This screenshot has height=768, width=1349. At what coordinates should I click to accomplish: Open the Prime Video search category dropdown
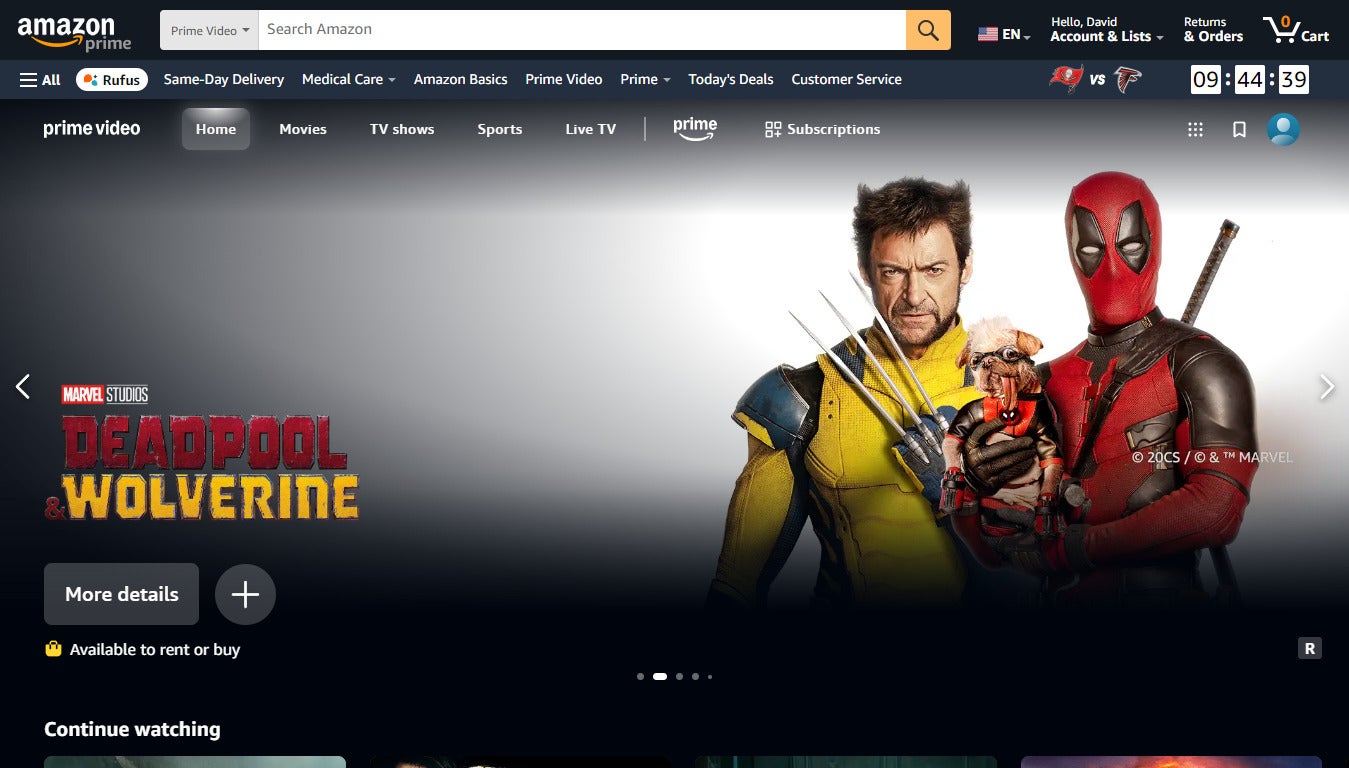coord(209,30)
